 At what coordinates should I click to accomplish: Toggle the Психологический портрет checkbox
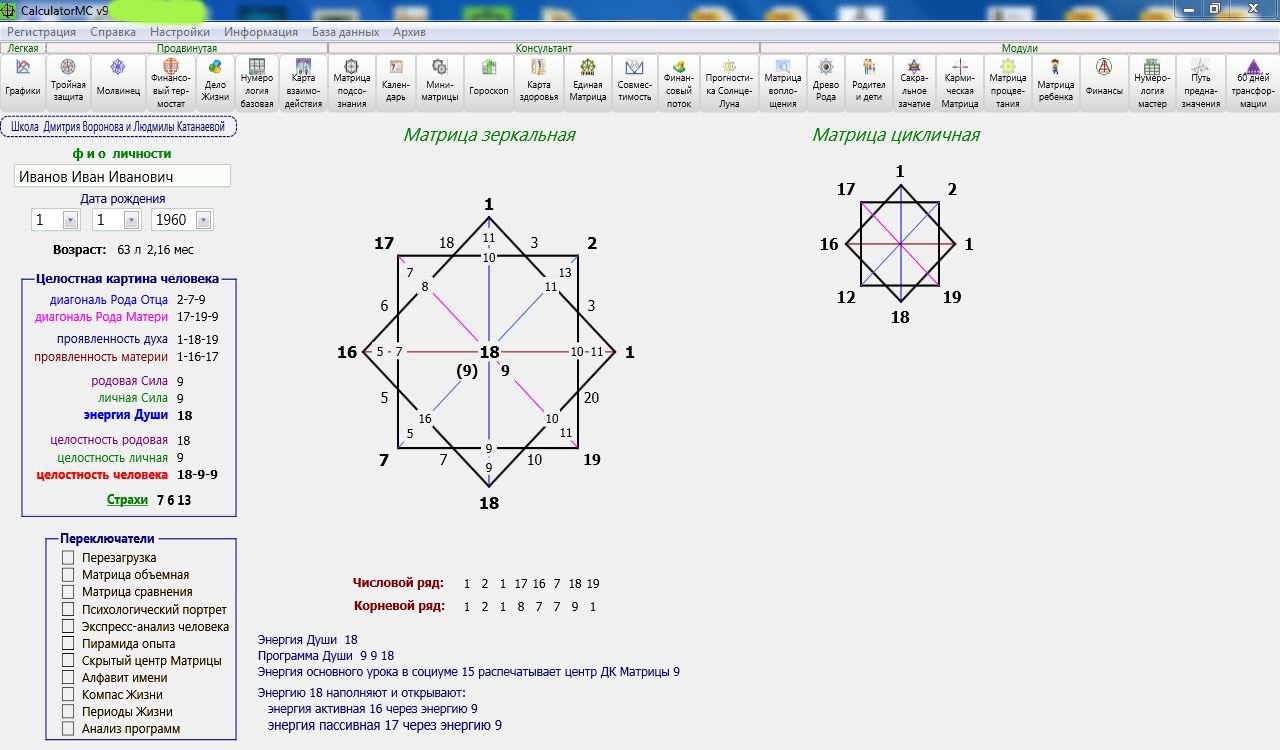(x=68, y=609)
